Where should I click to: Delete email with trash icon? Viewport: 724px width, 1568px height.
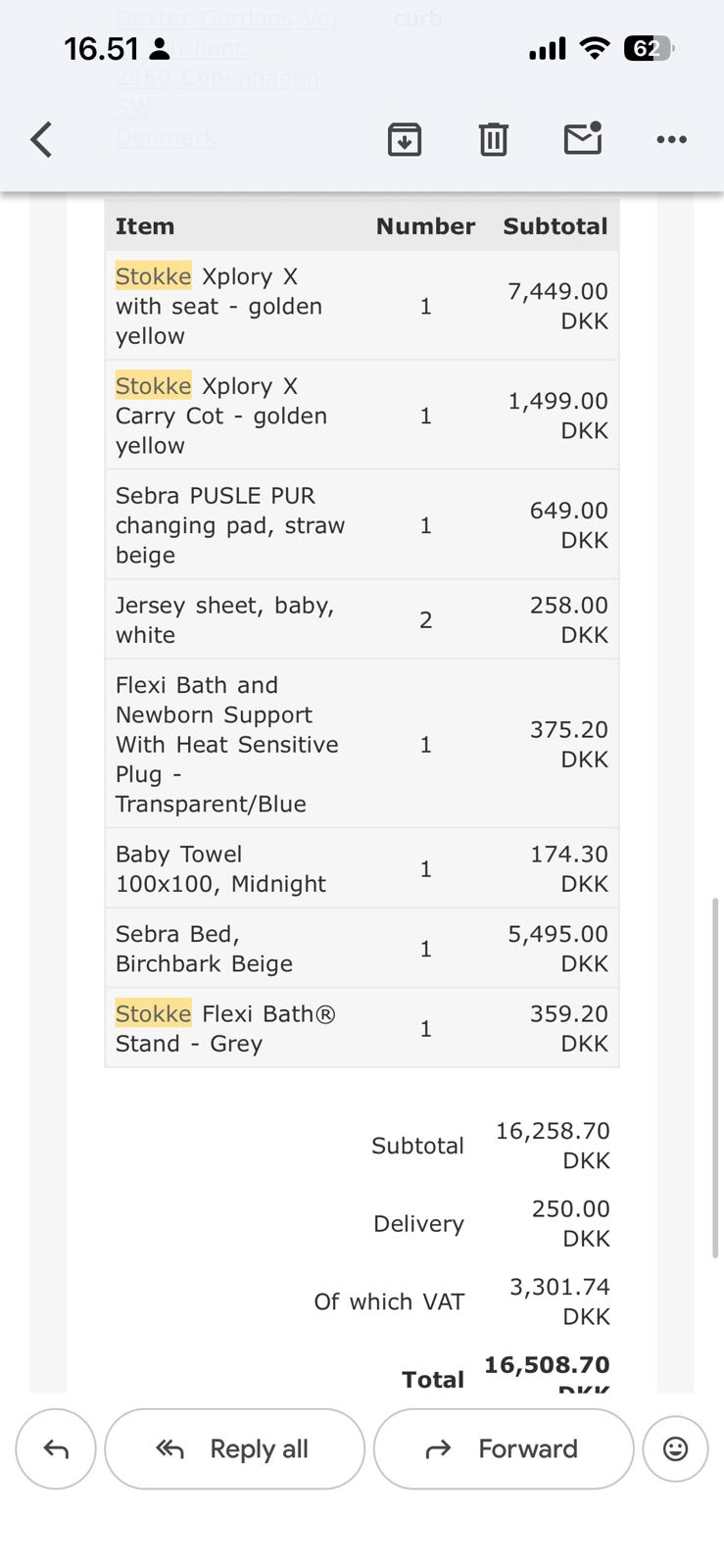[493, 140]
